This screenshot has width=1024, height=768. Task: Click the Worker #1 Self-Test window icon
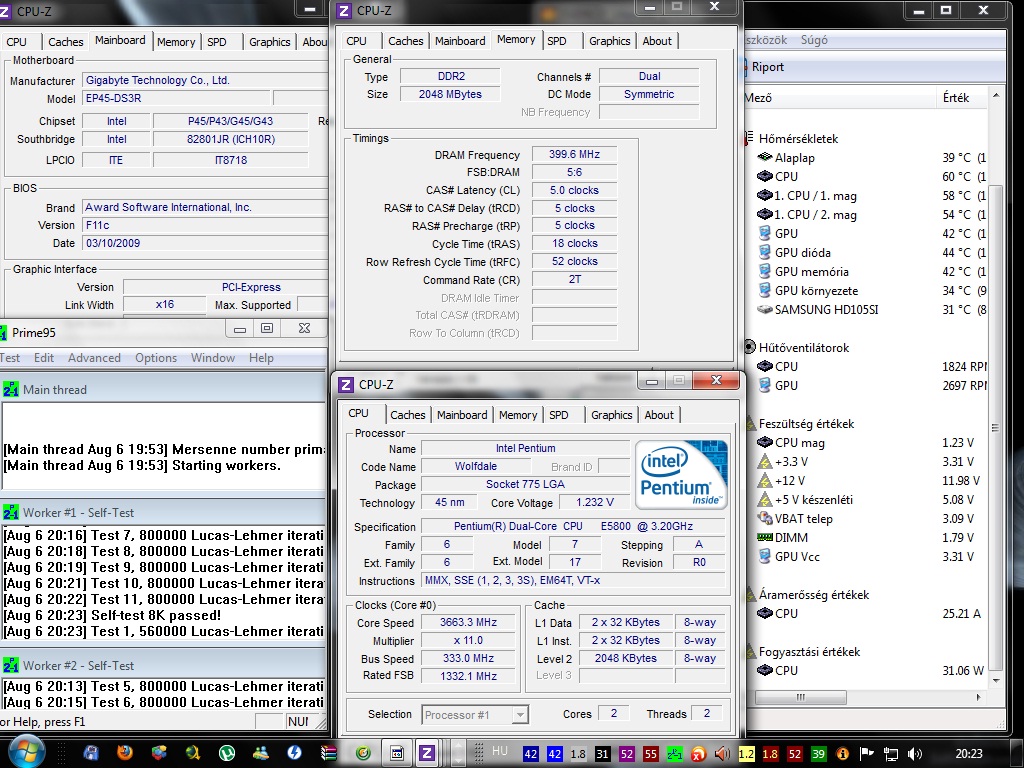(x=11, y=513)
